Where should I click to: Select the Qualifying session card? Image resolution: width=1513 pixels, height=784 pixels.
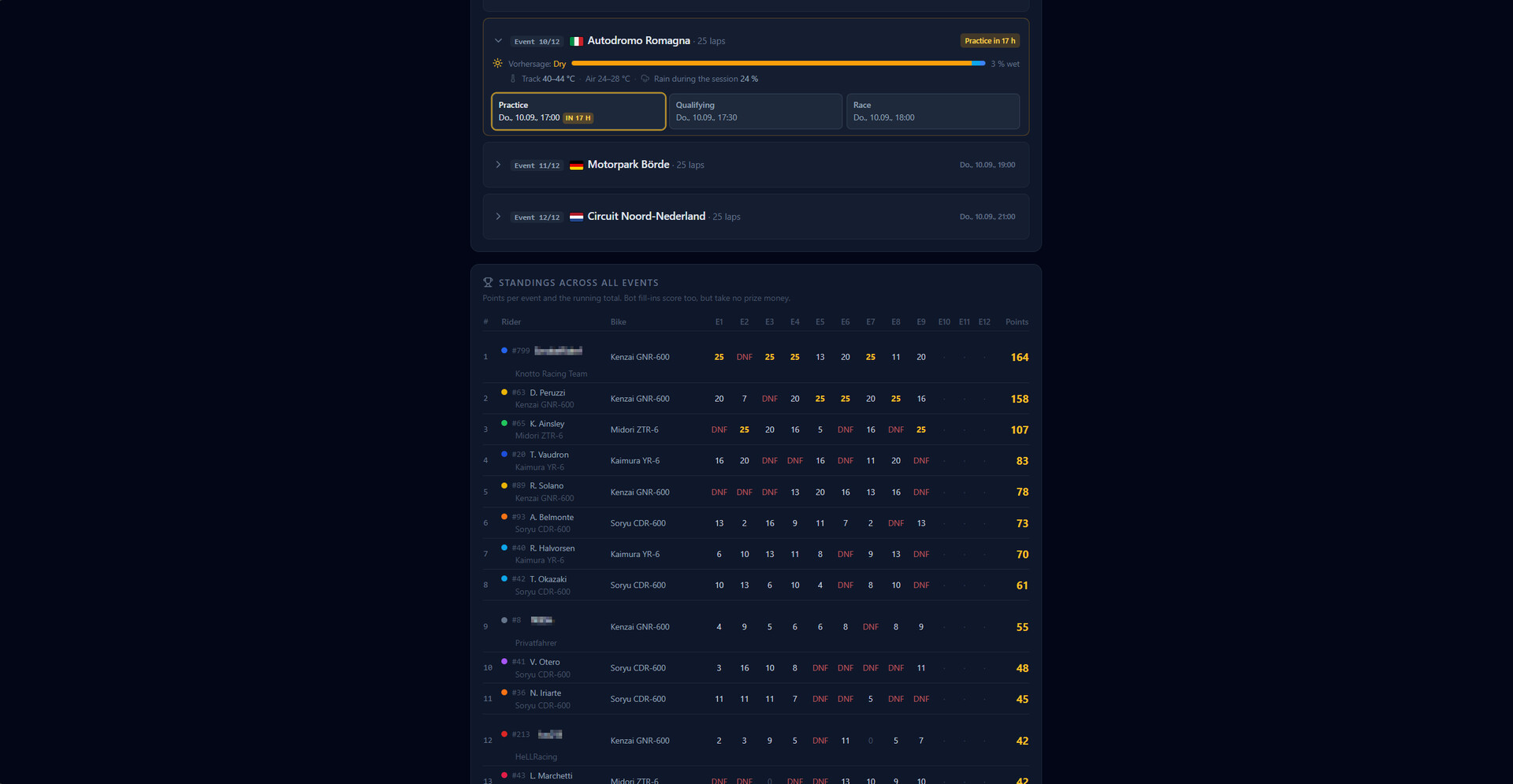756,111
